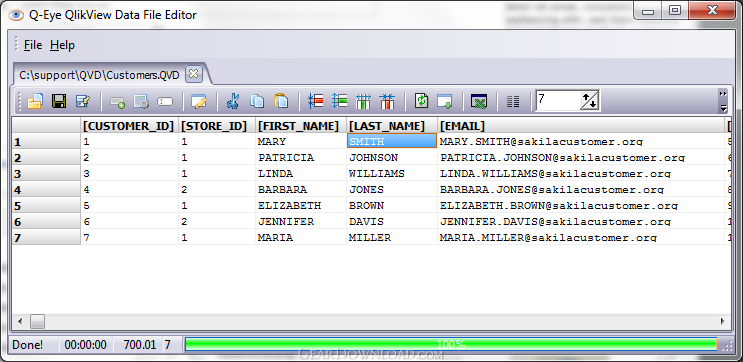Open a QVD file with folder icon

tap(35, 101)
